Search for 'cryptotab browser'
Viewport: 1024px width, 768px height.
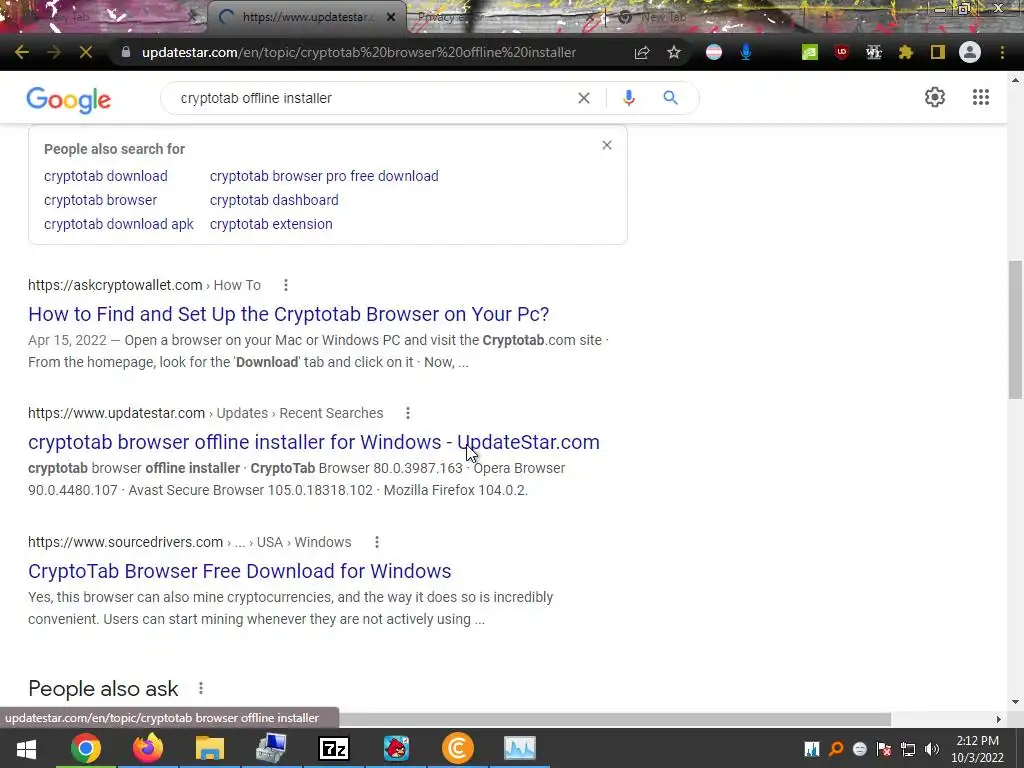point(101,200)
